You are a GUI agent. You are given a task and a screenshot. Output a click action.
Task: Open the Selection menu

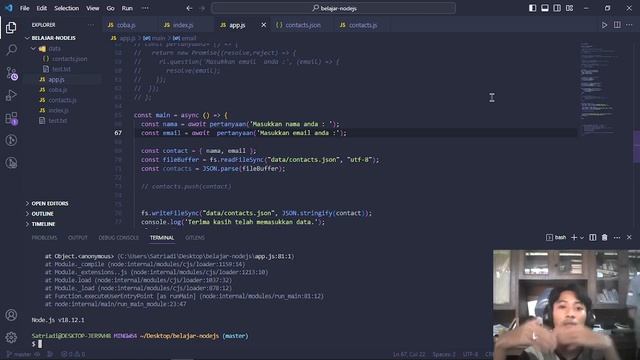click(x=67, y=8)
